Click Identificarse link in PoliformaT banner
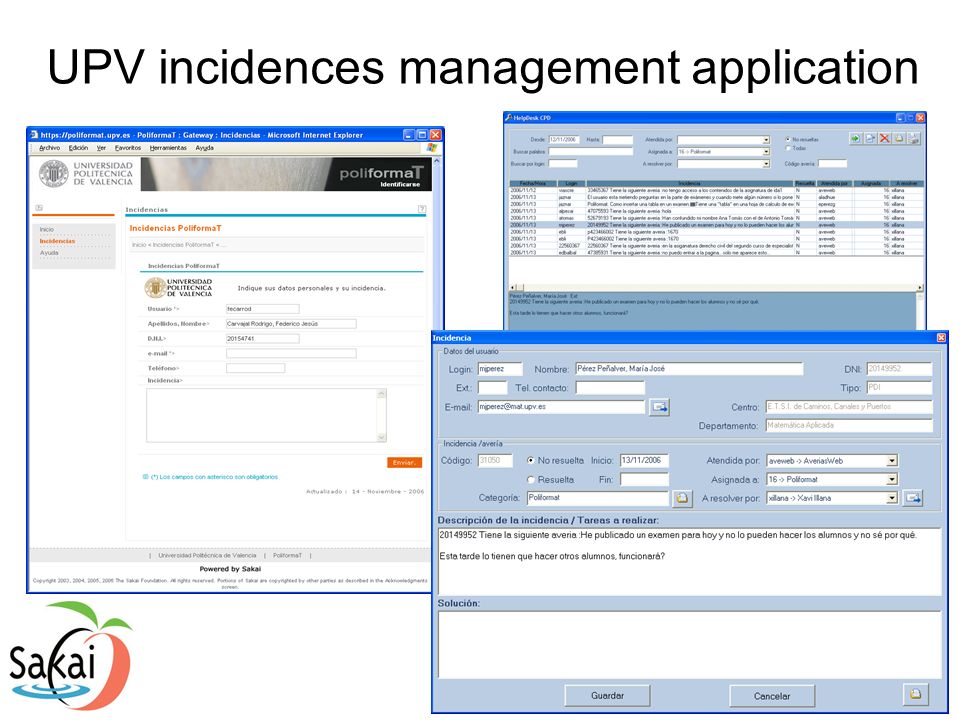This screenshot has height=720, width=960. click(400, 184)
